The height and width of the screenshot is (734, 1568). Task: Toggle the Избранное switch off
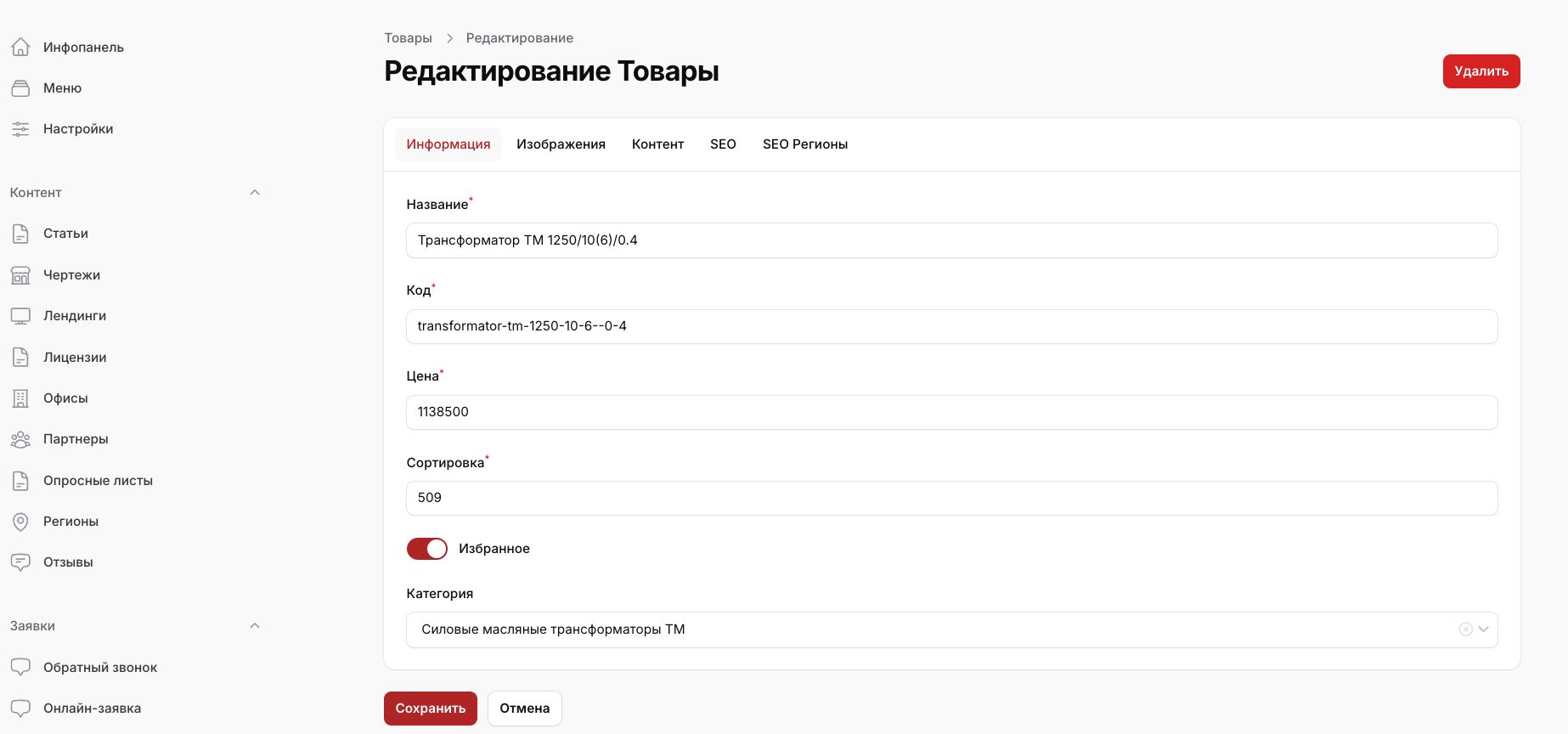point(426,549)
